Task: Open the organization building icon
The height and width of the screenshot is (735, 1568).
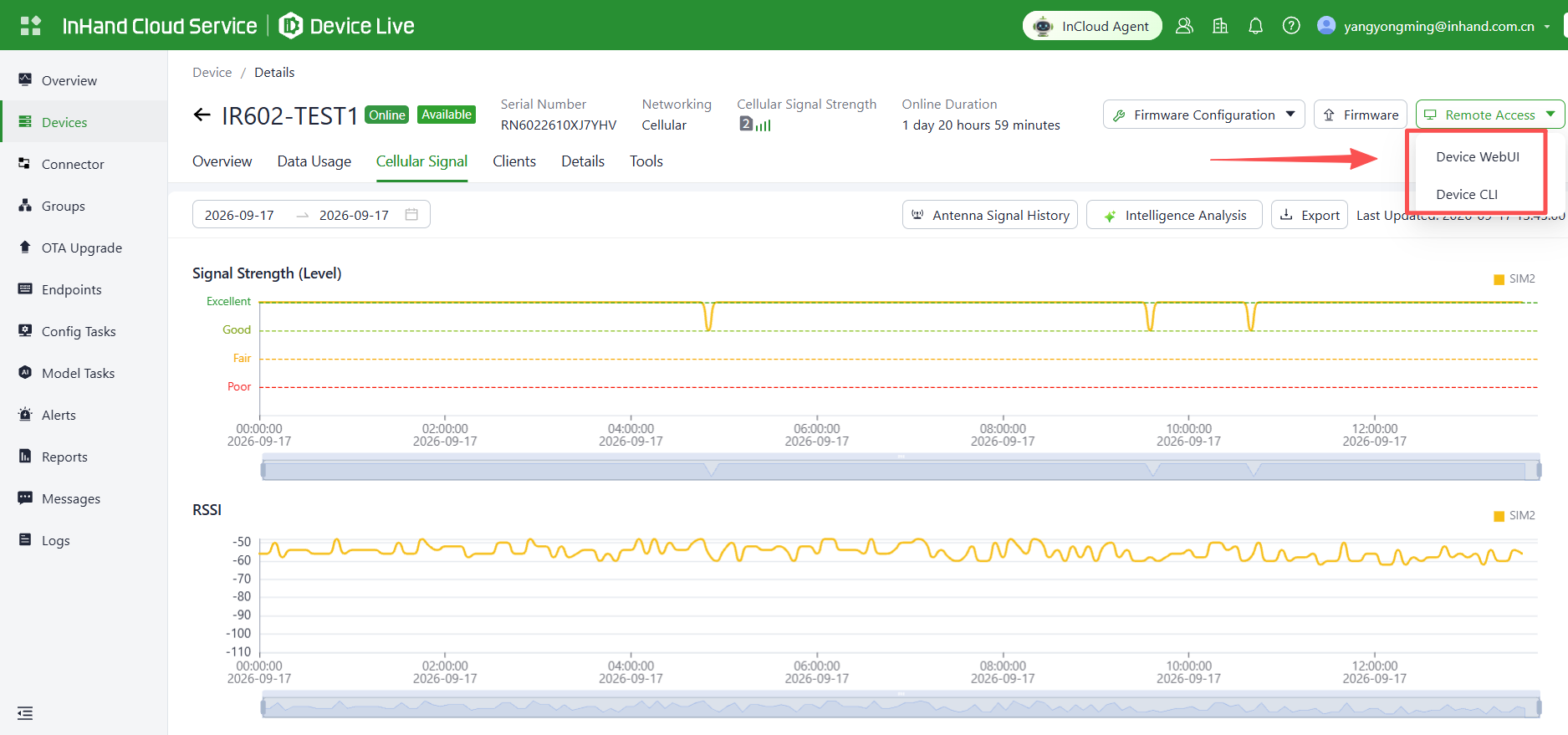Action: (1220, 26)
